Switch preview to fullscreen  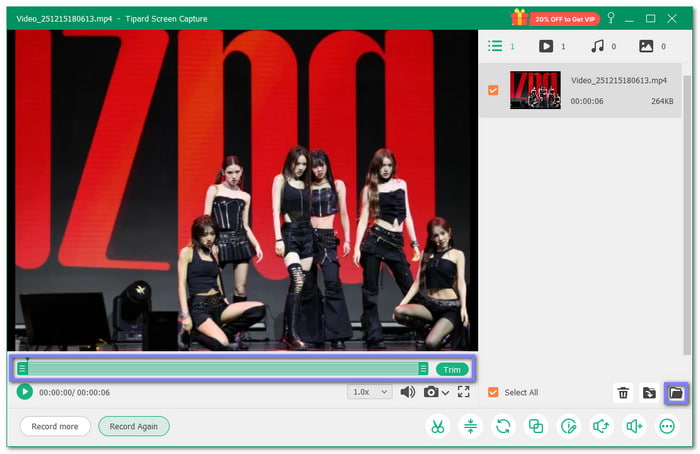point(463,392)
